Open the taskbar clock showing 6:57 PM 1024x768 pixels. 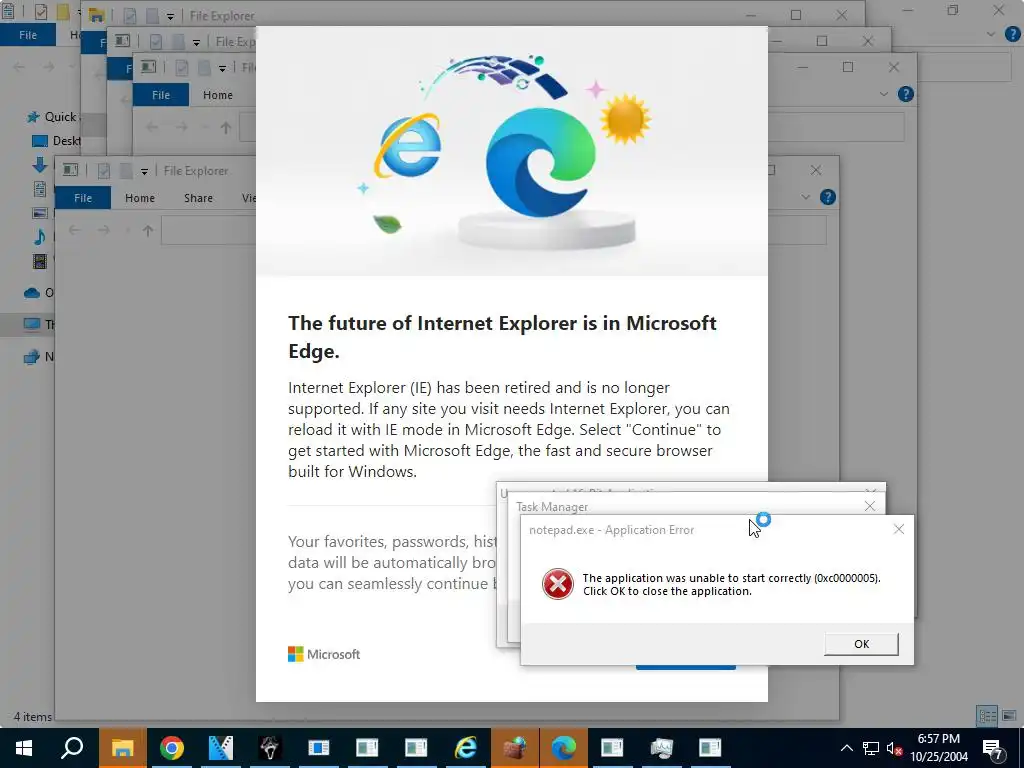pos(939,748)
